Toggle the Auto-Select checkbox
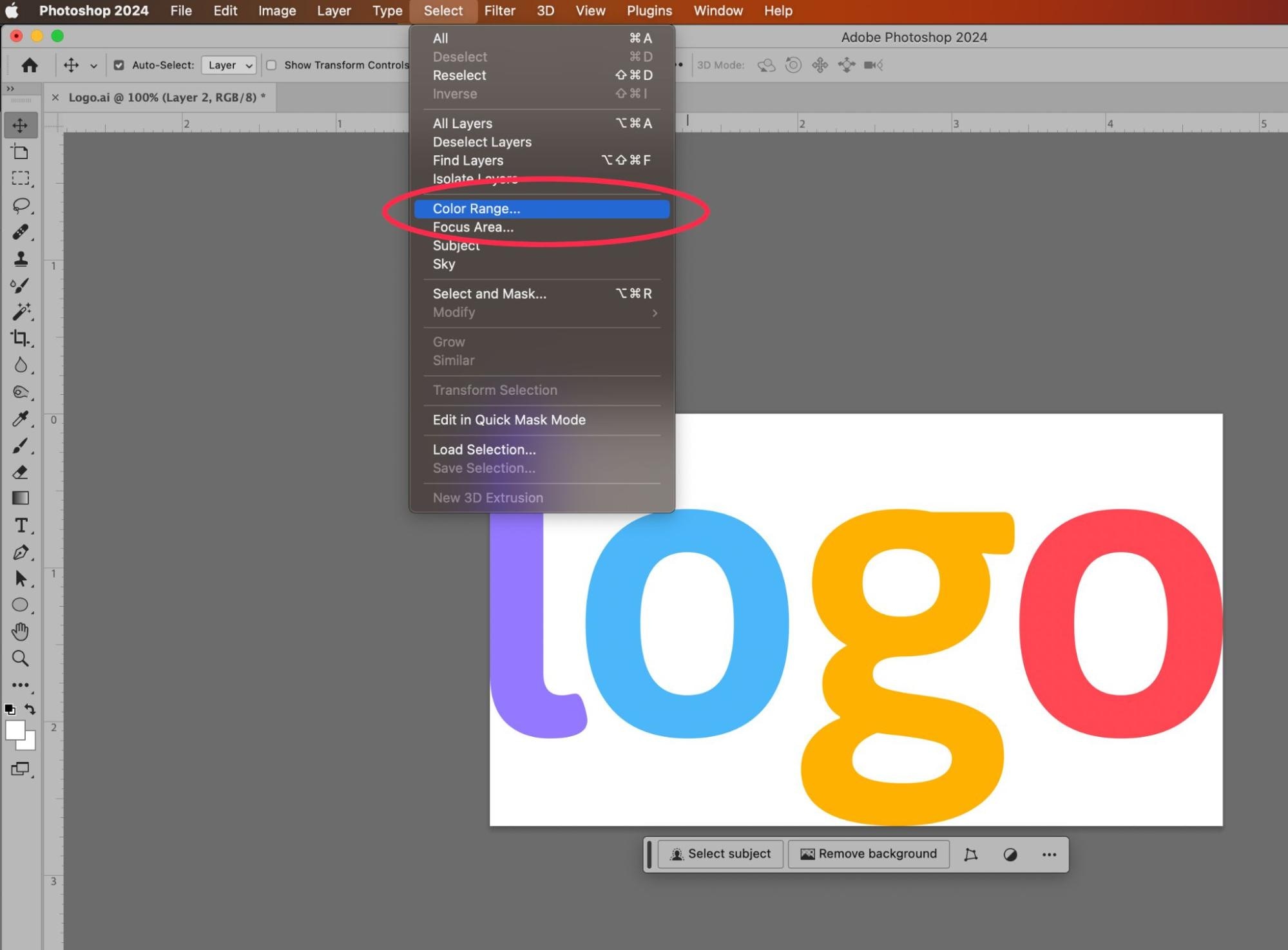 [119, 65]
